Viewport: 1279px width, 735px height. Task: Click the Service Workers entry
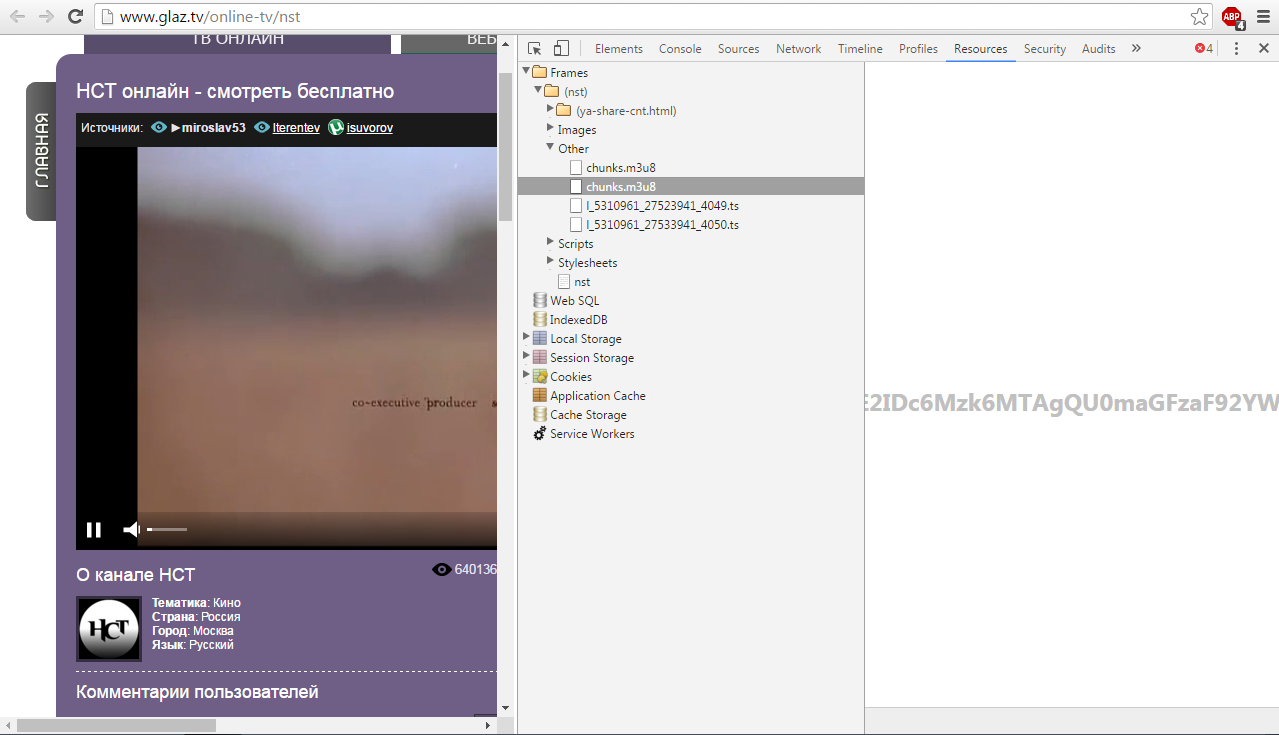click(591, 433)
